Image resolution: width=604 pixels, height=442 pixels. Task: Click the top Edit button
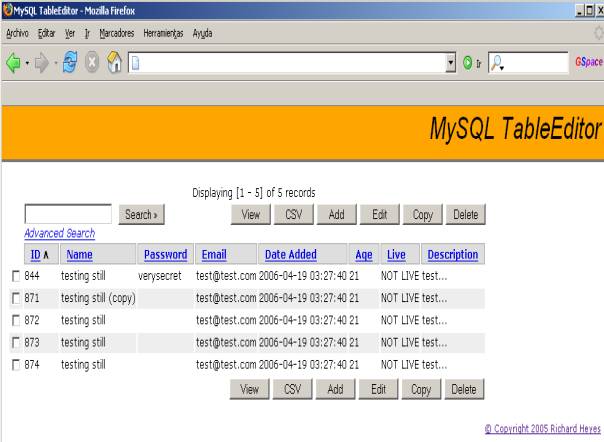379,214
